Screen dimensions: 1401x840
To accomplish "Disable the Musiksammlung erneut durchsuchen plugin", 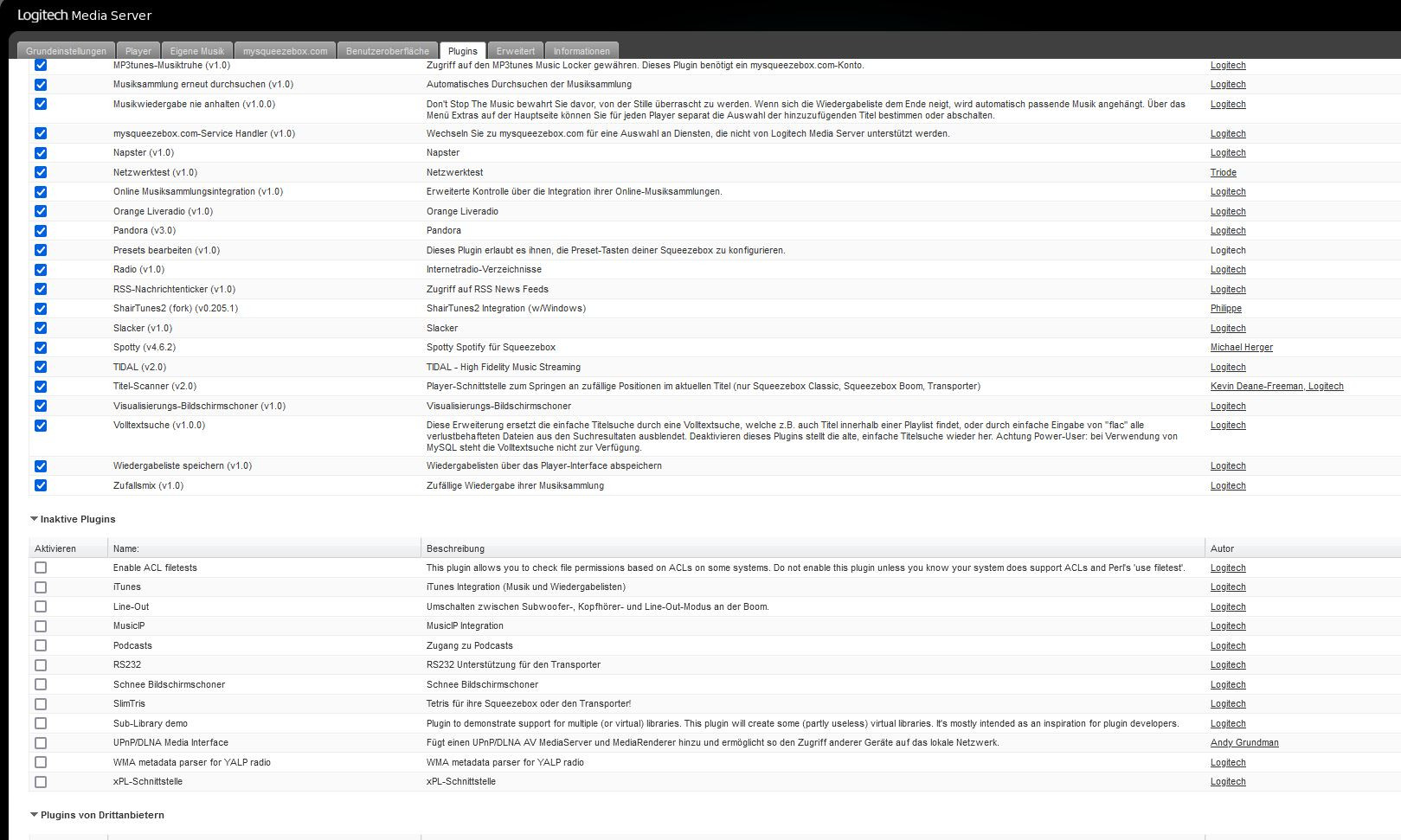I will [x=41, y=85].
